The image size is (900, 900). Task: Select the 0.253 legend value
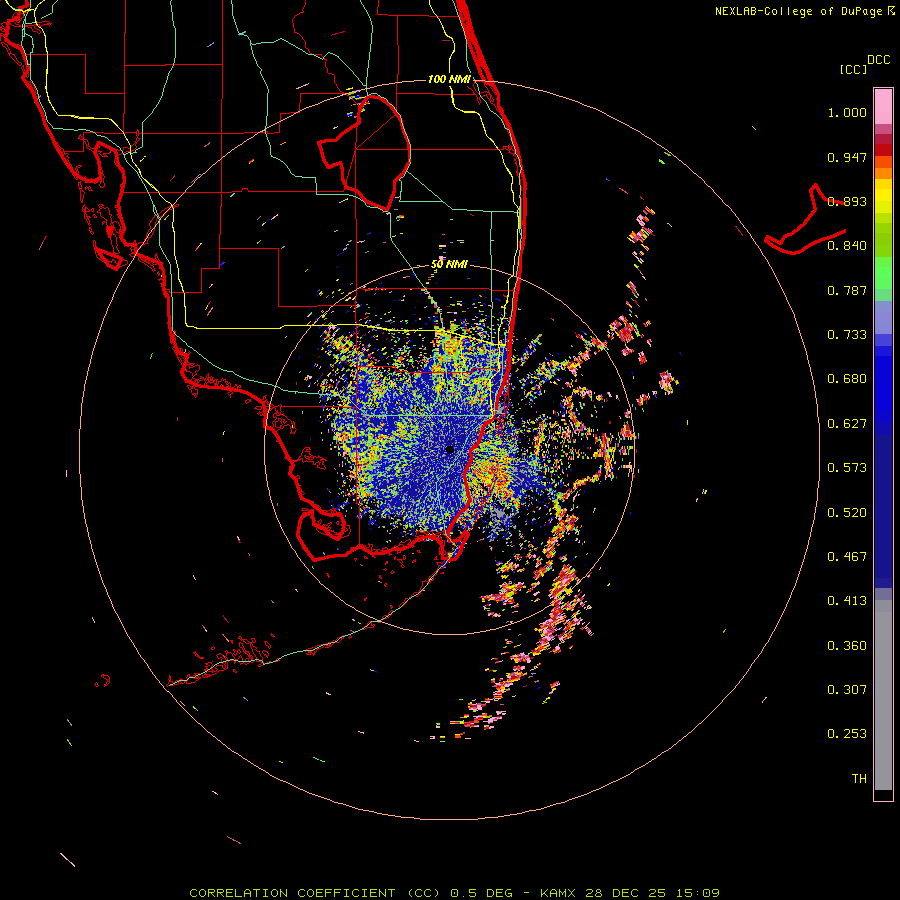point(847,734)
